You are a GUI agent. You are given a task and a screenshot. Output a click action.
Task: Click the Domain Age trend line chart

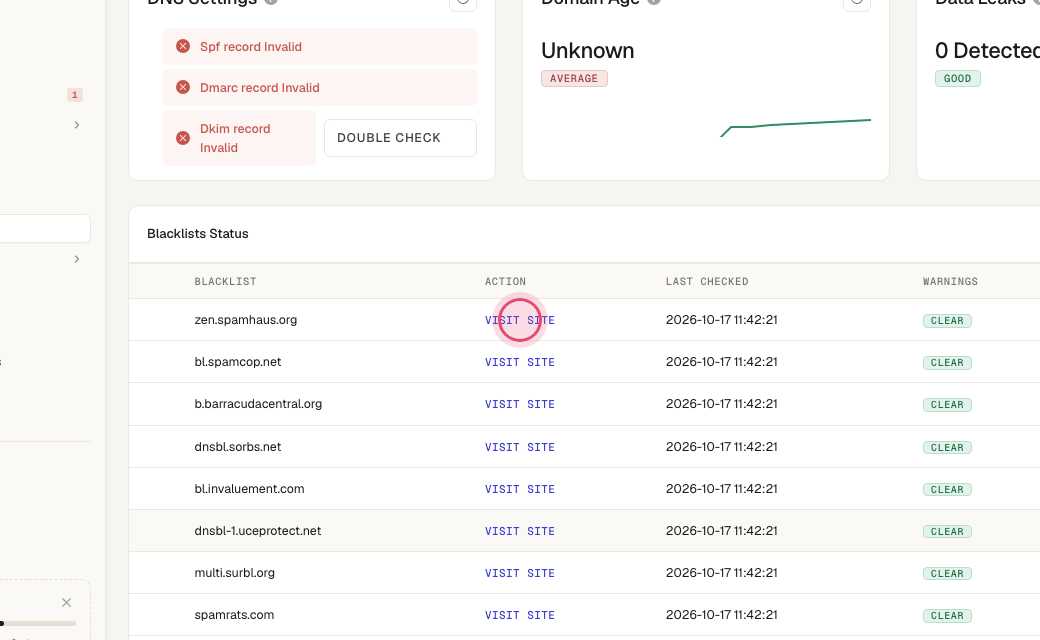795,127
